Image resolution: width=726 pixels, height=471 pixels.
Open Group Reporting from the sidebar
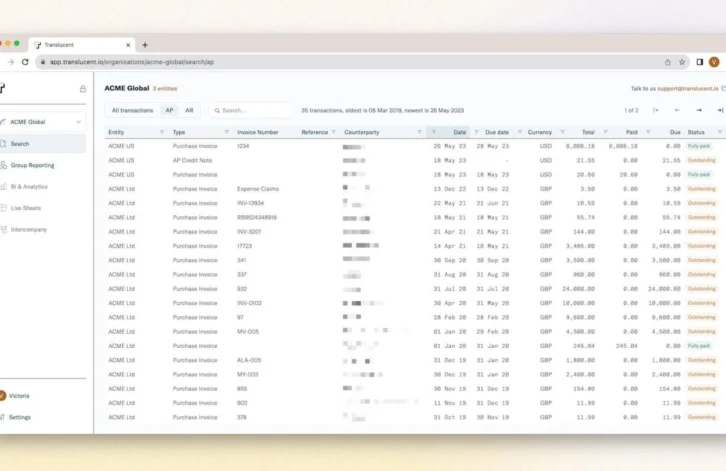pos(32,165)
